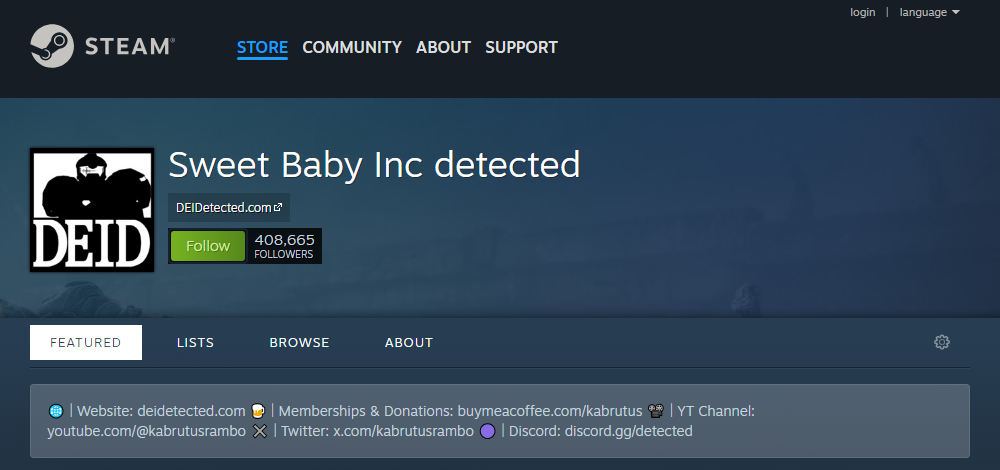Click the globe emoji before Website
The image size is (1000, 470).
(x=56, y=411)
